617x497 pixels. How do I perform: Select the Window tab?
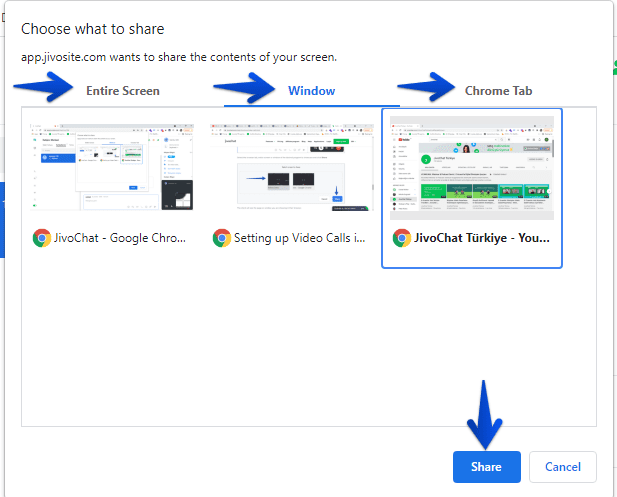312,91
